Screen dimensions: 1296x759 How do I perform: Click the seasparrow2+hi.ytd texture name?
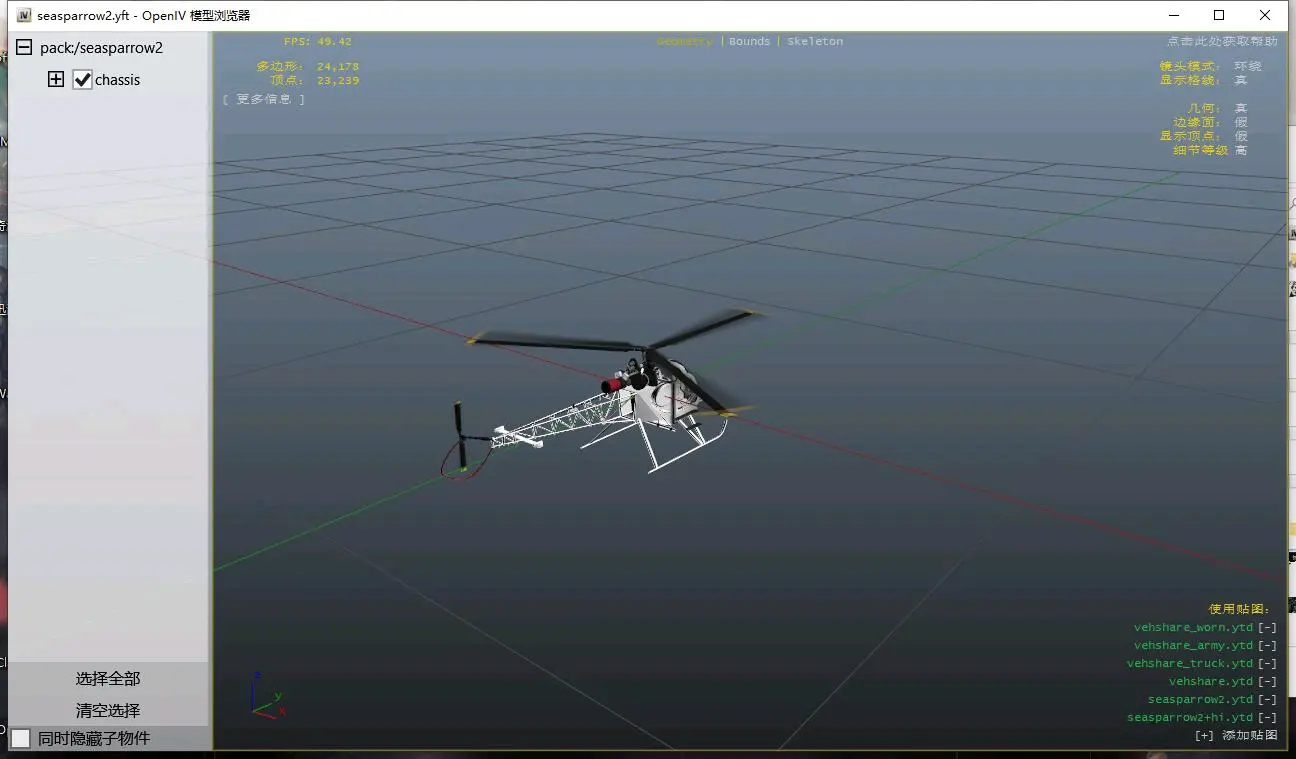[x=1190, y=718]
